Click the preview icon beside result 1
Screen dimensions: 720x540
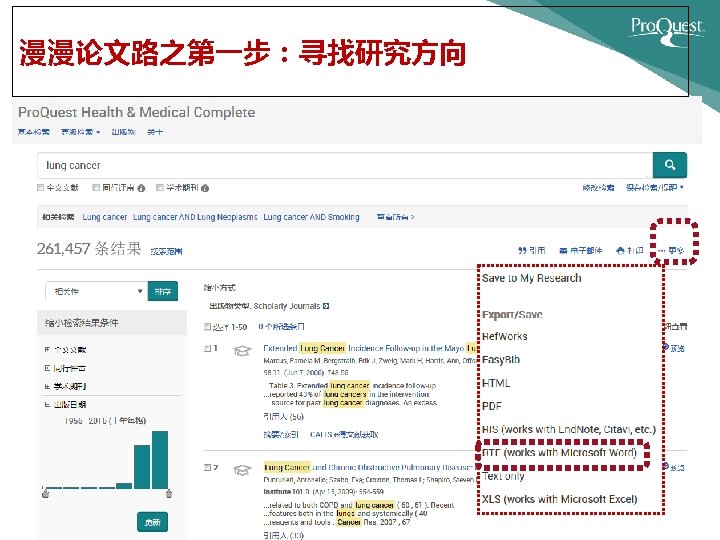pos(665,348)
